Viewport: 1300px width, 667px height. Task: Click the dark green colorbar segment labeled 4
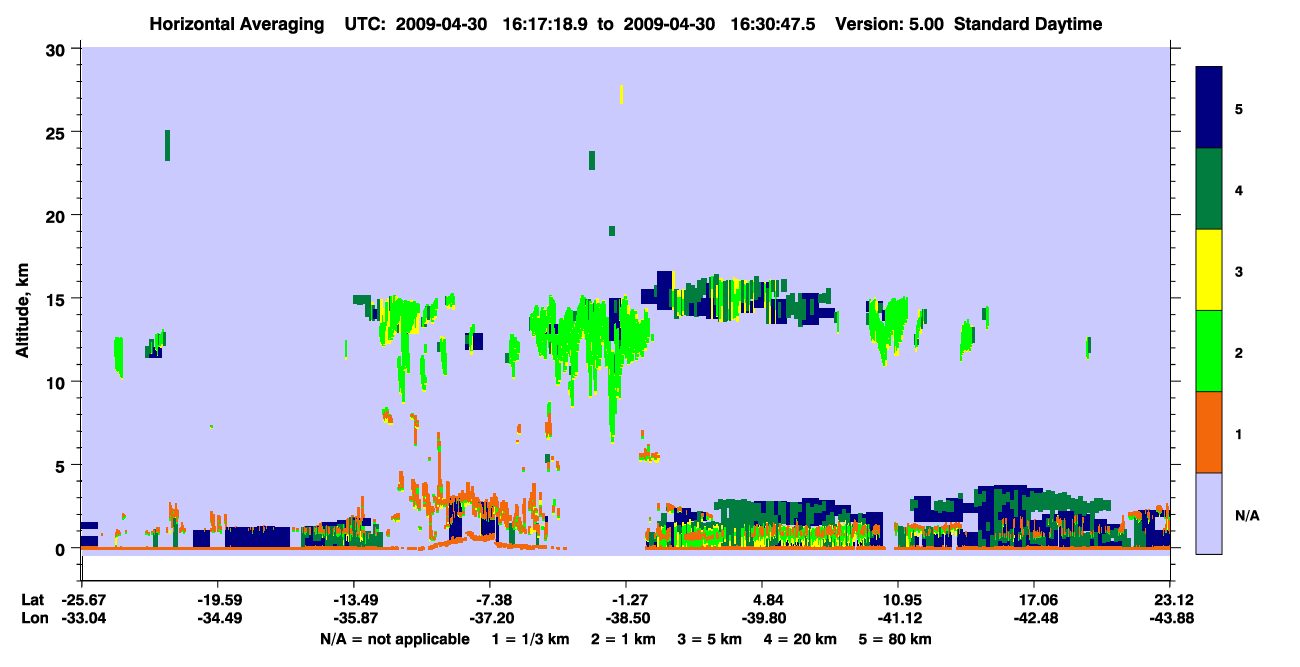(x=1209, y=189)
